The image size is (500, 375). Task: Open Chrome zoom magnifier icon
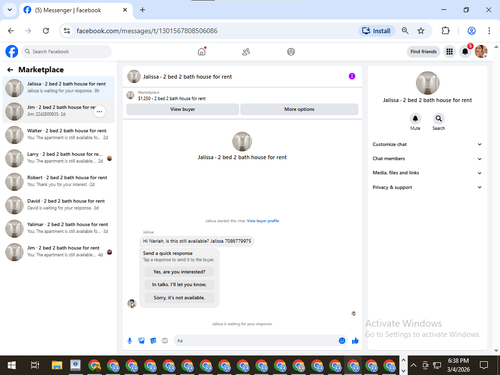click(405, 31)
